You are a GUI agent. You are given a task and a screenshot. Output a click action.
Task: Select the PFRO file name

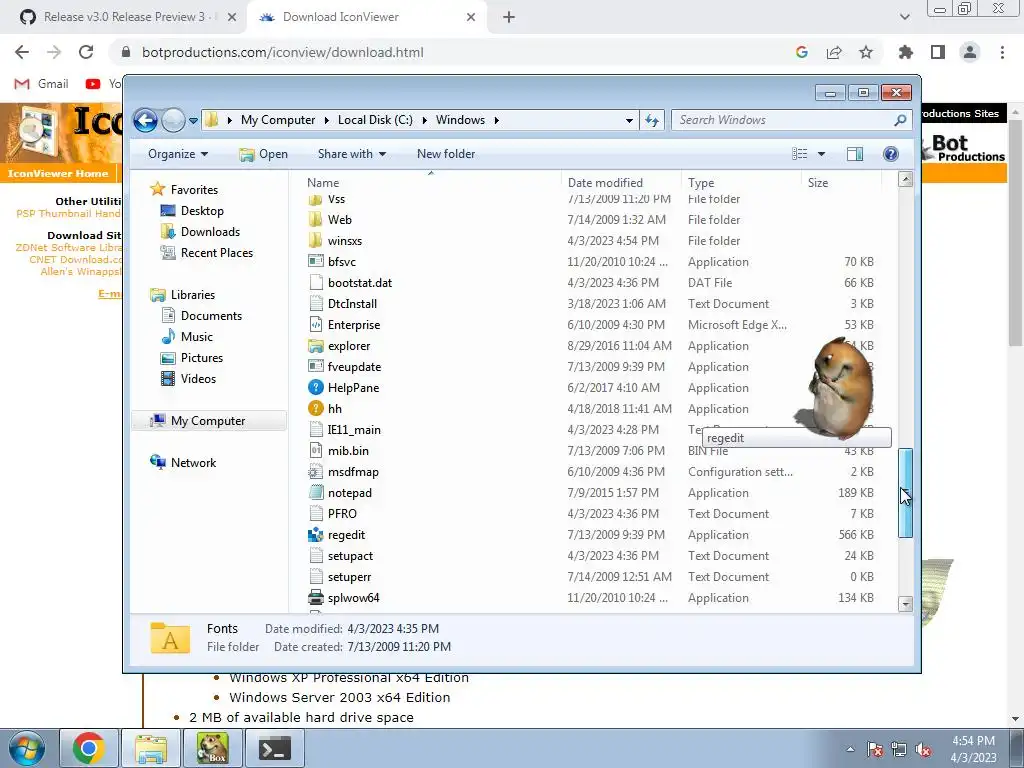tap(342, 514)
